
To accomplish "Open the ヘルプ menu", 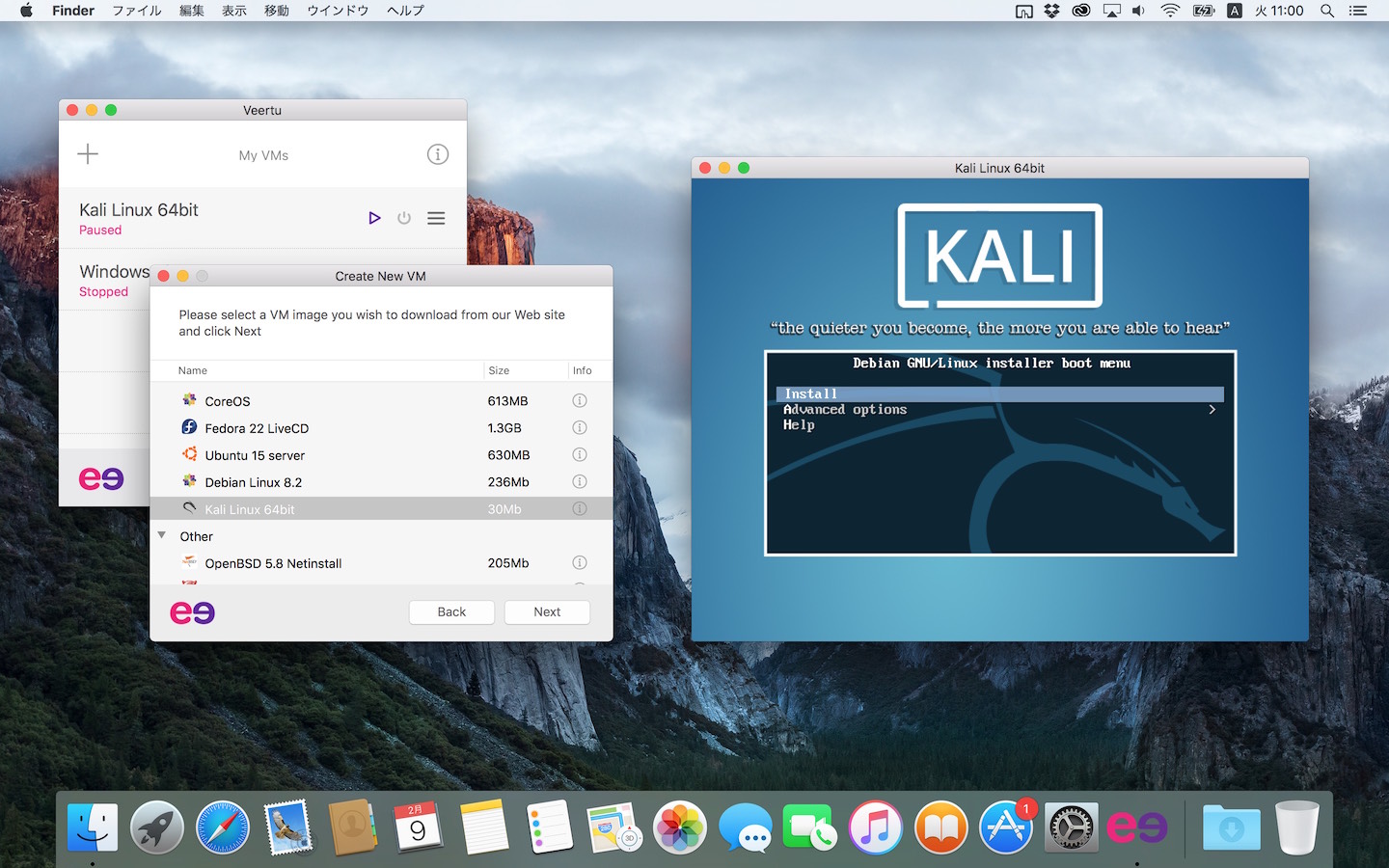I will click(x=405, y=11).
